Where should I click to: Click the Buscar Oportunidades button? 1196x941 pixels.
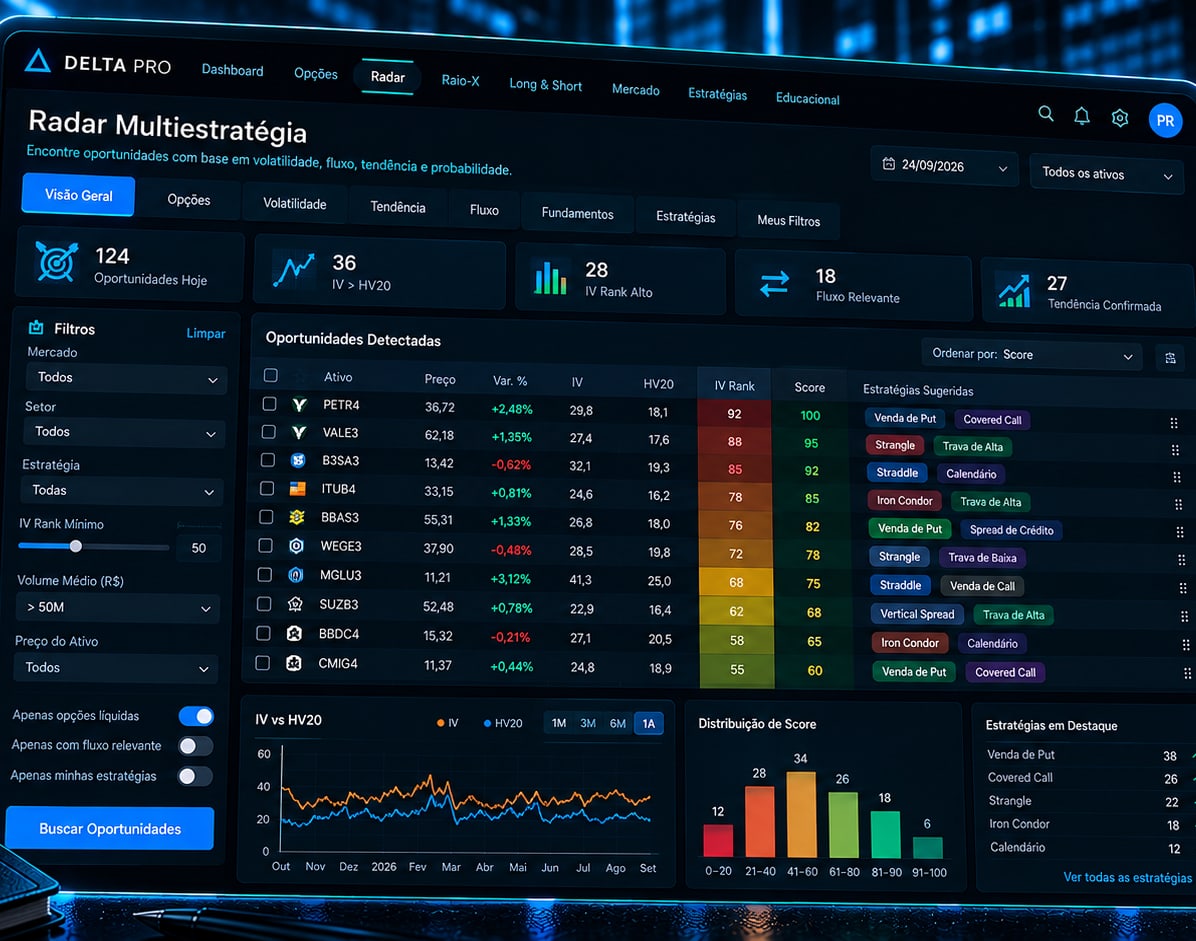[x=110, y=828]
